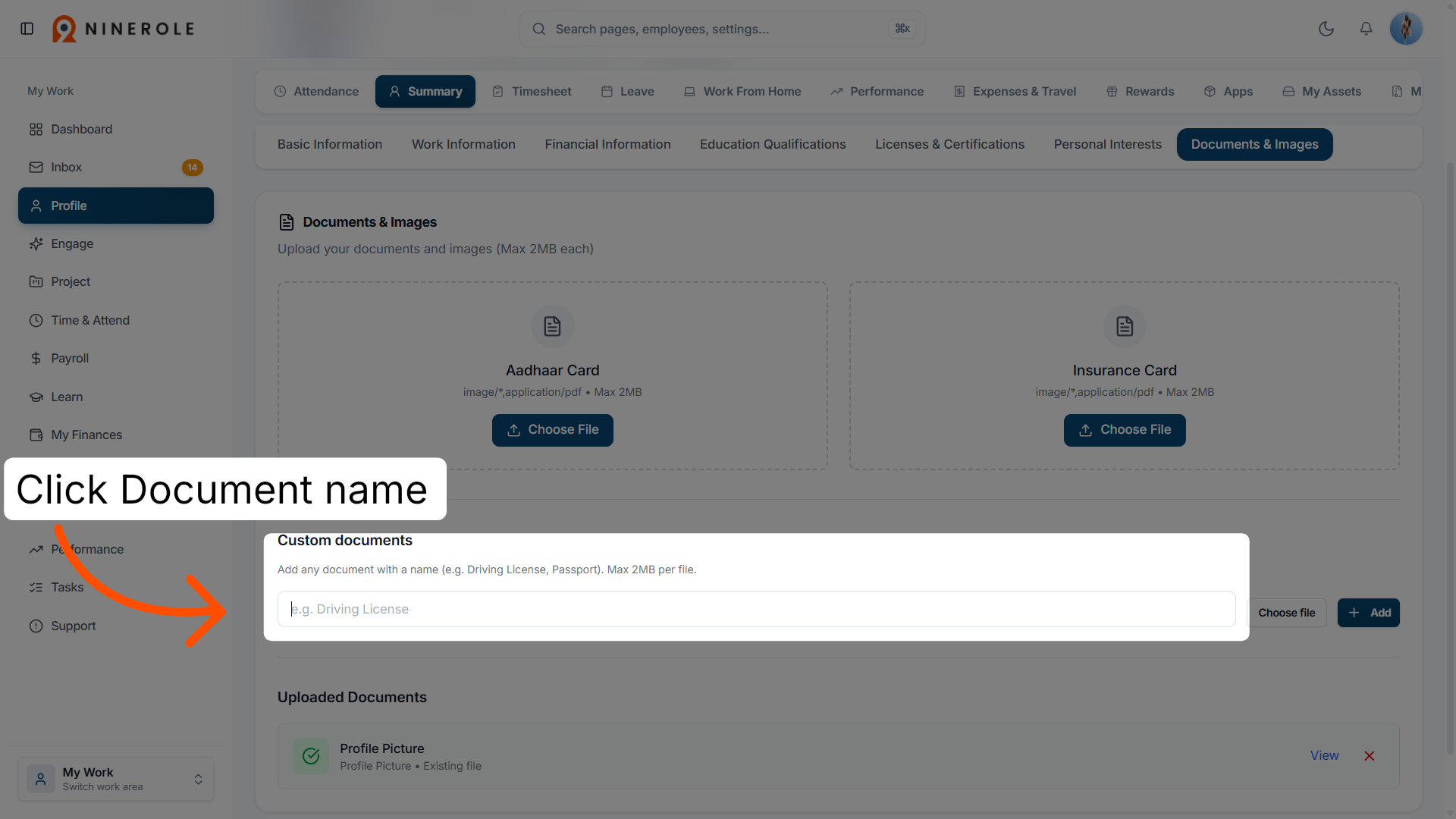
Task: Open Tasks in sidebar
Action: click(x=116, y=587)
